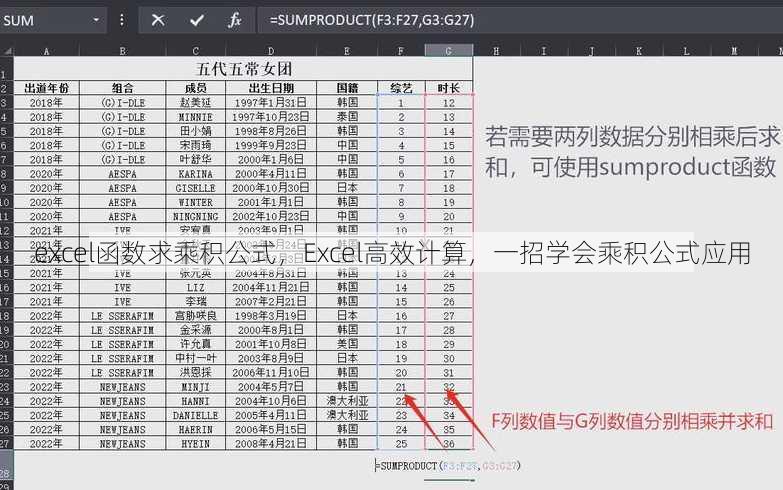Click the 出生日期 header cell

271,88
